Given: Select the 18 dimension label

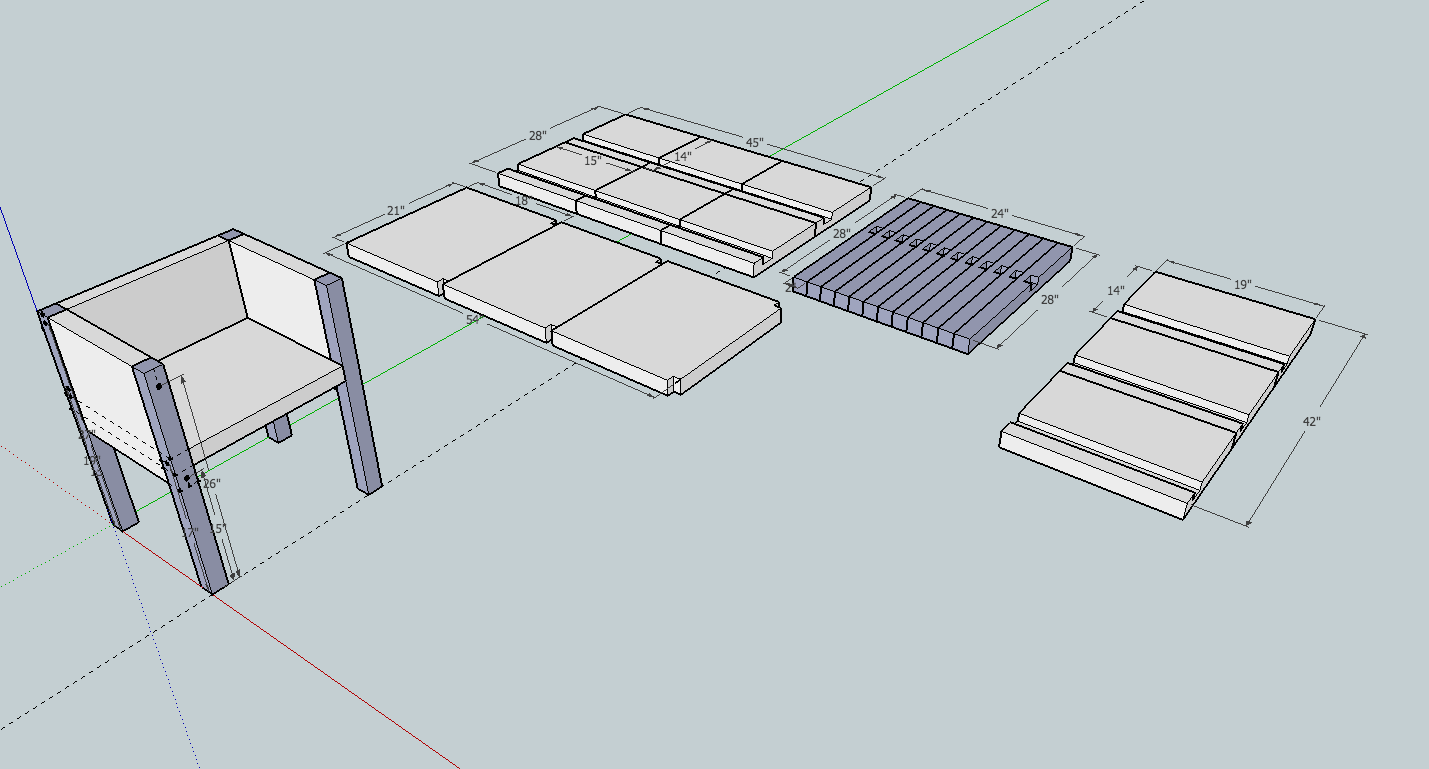Looking at the screenshot, I should pyautogui.click(x=521, y=201).
